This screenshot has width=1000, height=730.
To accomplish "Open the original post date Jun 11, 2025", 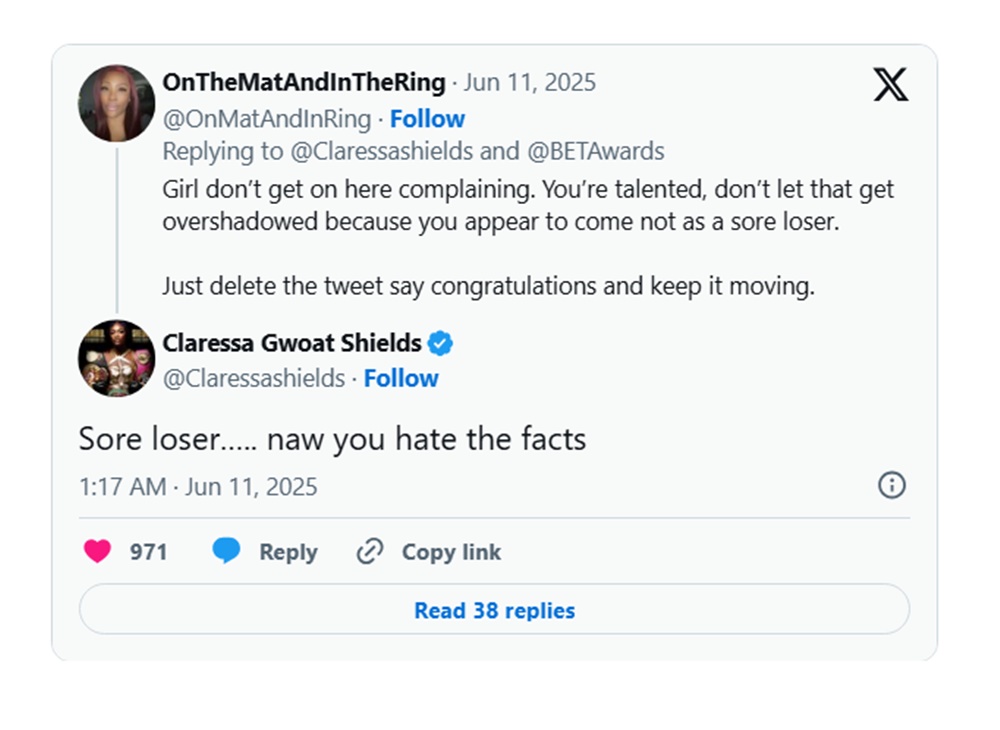I will [530, 83].
